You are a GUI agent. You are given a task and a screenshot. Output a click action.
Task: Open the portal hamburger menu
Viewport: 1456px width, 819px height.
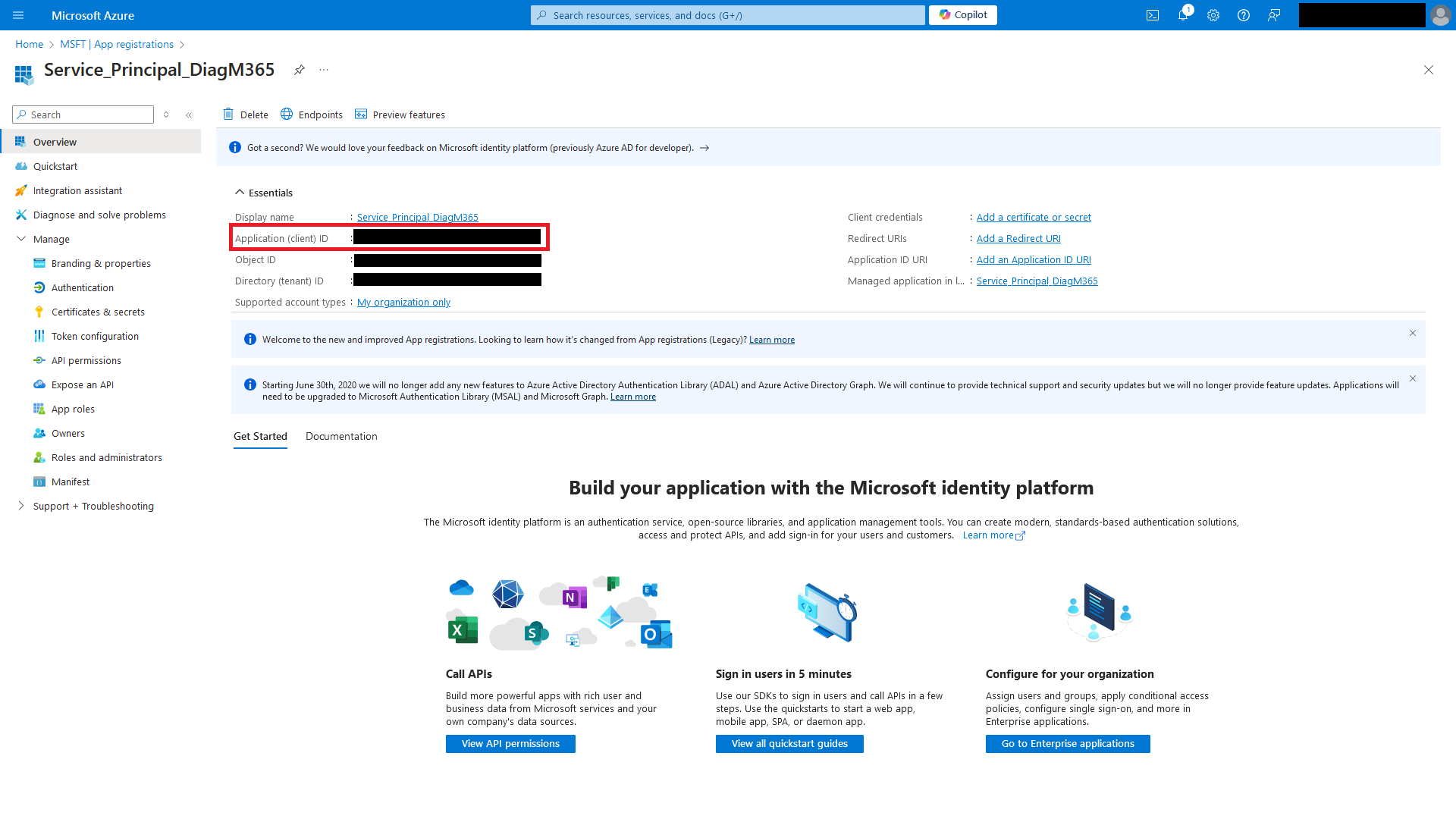(x=18, y=15)
